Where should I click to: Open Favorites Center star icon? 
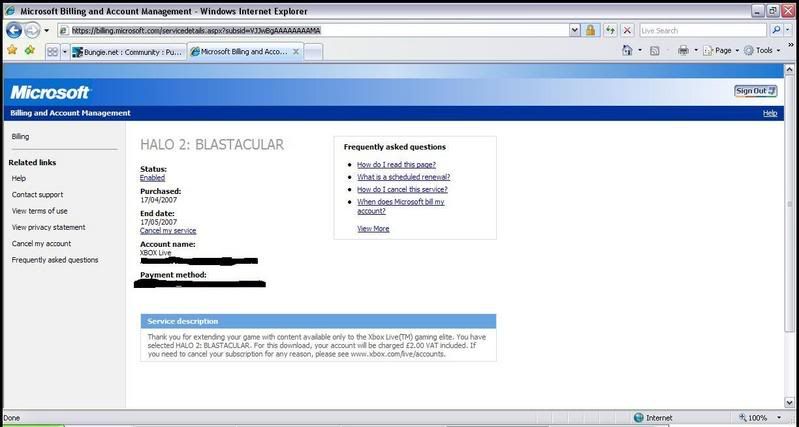[x=12, y=50]
